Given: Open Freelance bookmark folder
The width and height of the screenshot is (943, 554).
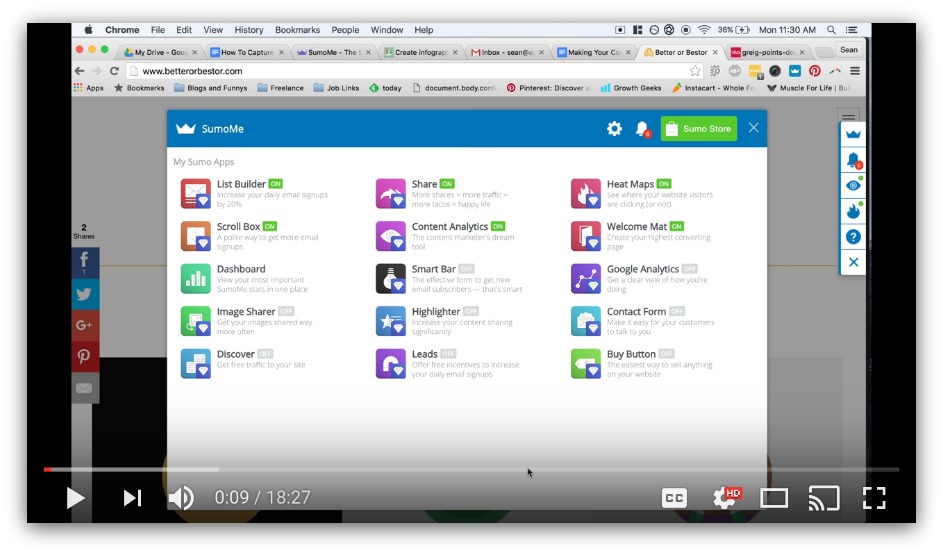Looking at the screenshot, I should pos(281,88).
